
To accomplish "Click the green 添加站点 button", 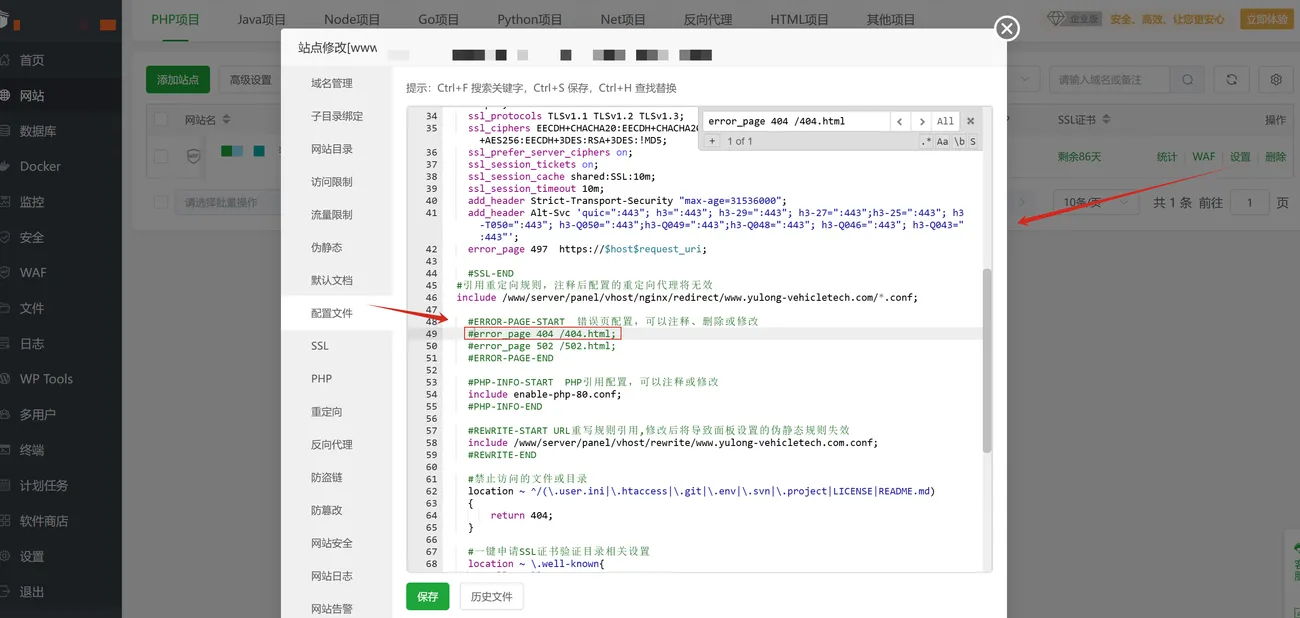I will point(177,80).
